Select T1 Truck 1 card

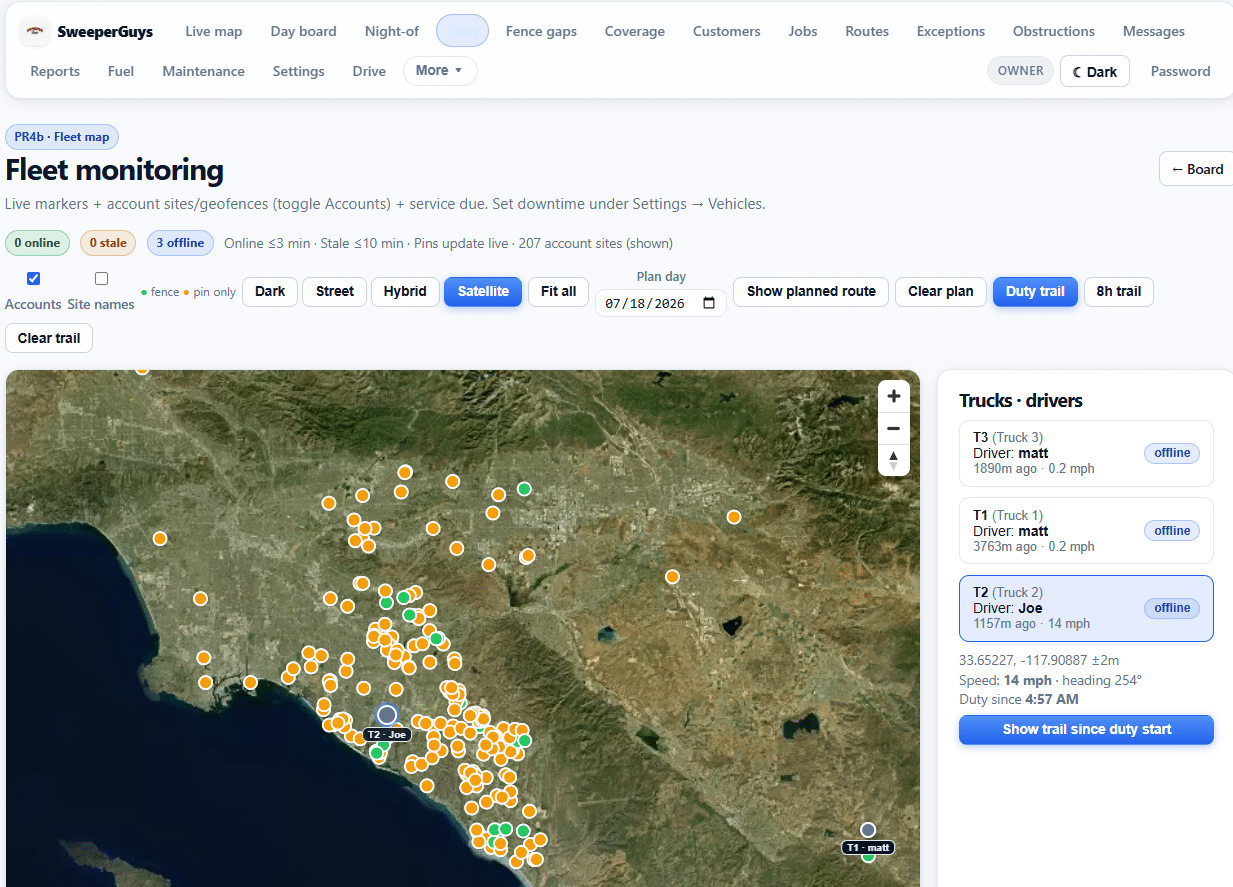pos(1086,531)
